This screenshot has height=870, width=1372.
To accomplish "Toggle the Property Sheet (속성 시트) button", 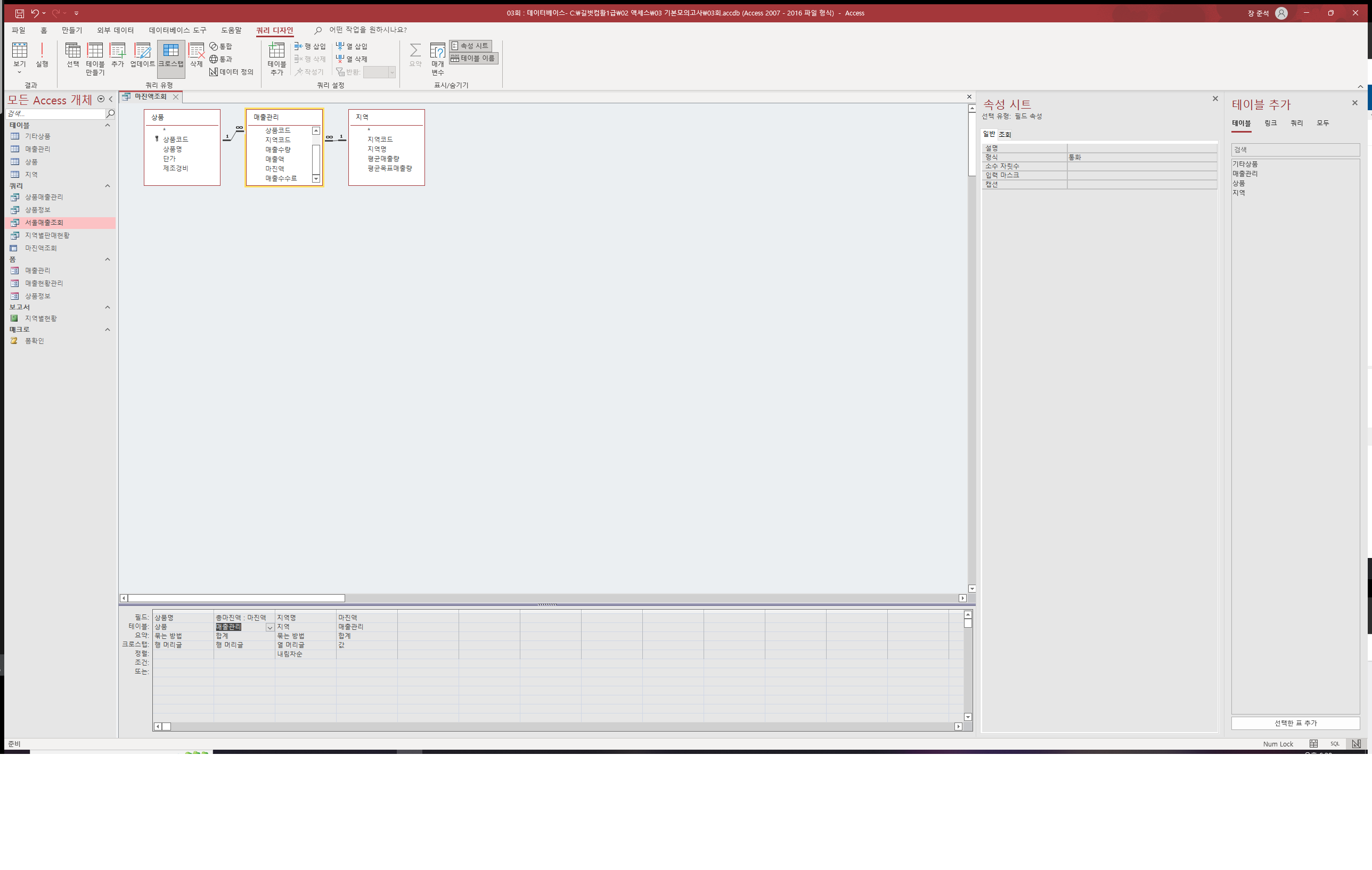I will 470,46.
